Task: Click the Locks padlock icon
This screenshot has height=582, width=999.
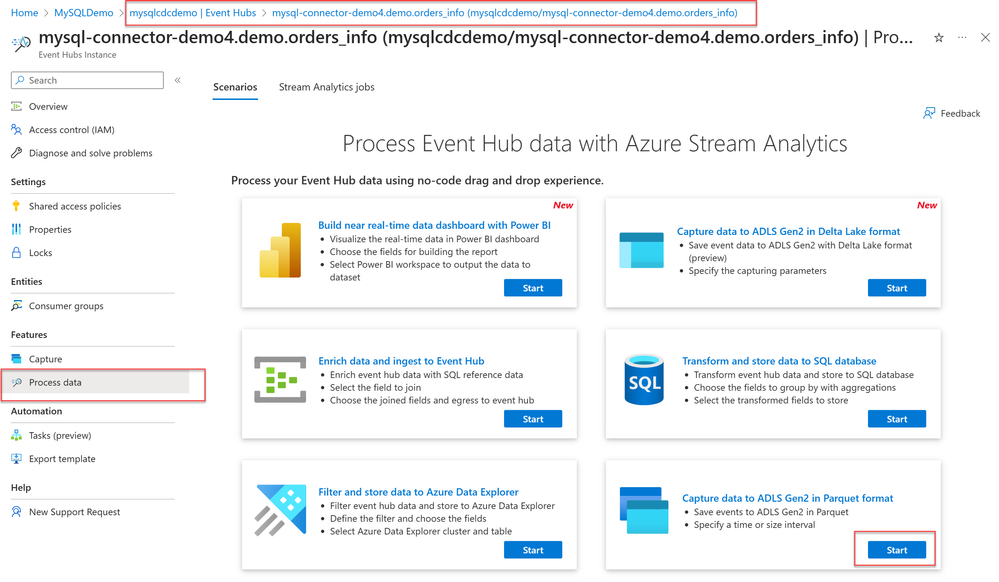Action: click(x=17, y=252)
